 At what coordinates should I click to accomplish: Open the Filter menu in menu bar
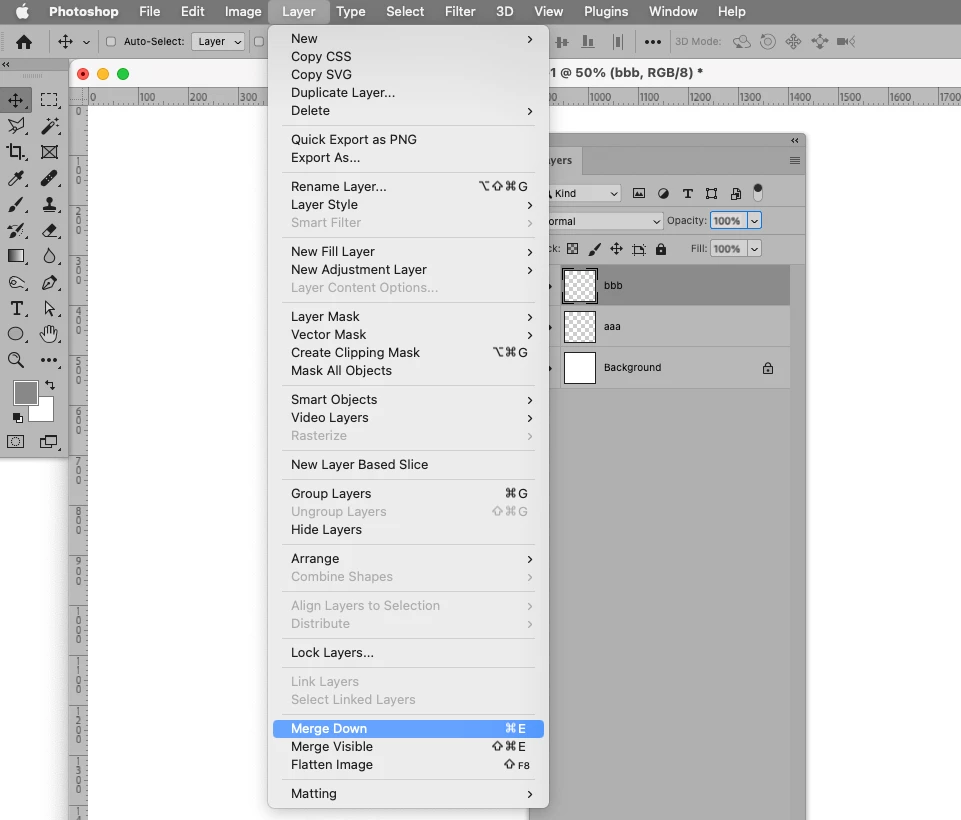[460, 12]
